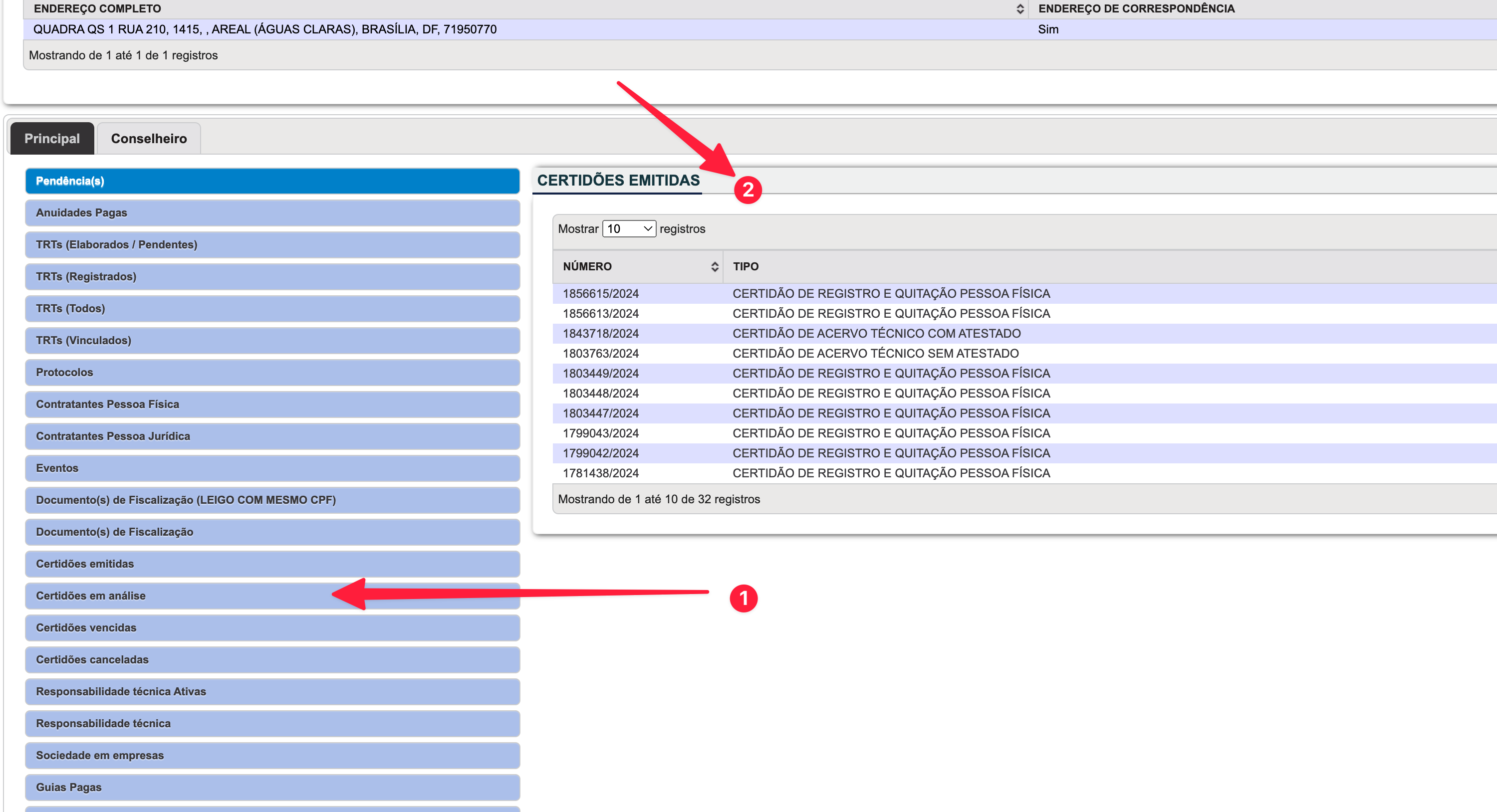Show Certidões emitidas list

(x=272, y=564)
